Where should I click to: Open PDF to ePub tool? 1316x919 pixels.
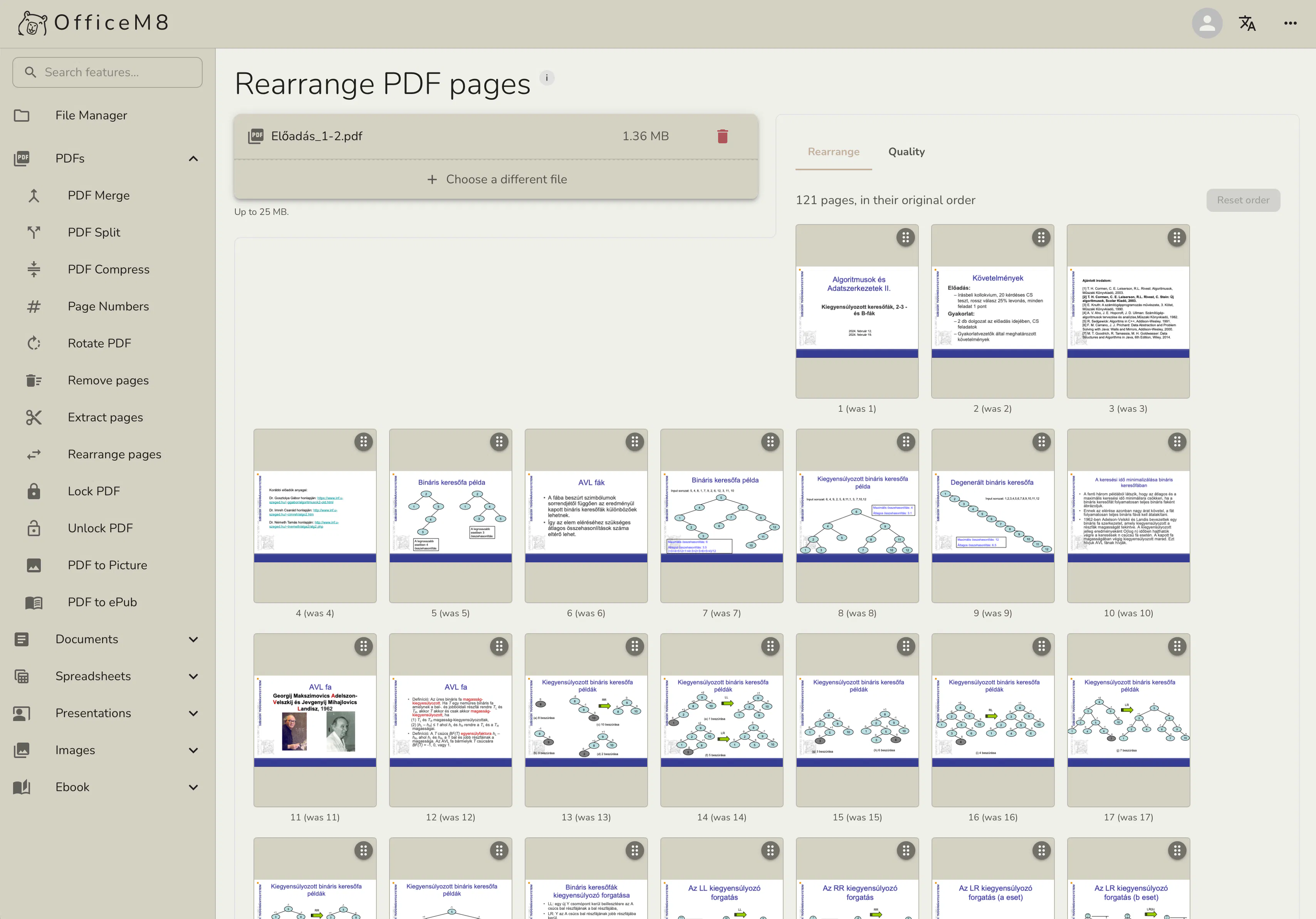(102, 602)
